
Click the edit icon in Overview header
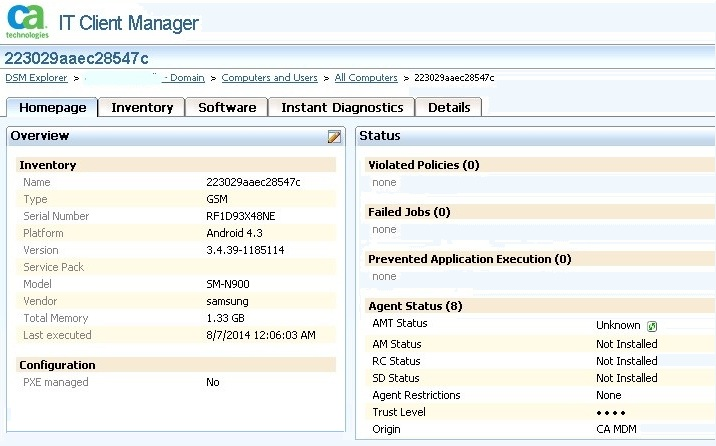click(334, 137)
